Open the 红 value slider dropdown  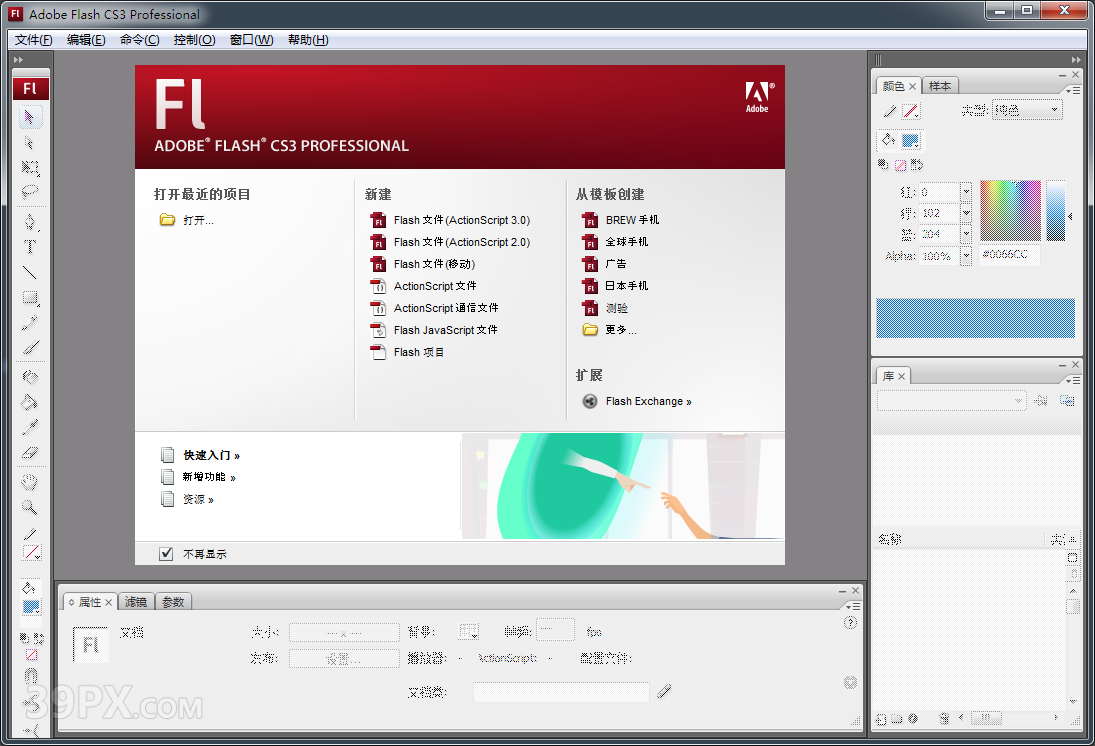tap(966, 191)
